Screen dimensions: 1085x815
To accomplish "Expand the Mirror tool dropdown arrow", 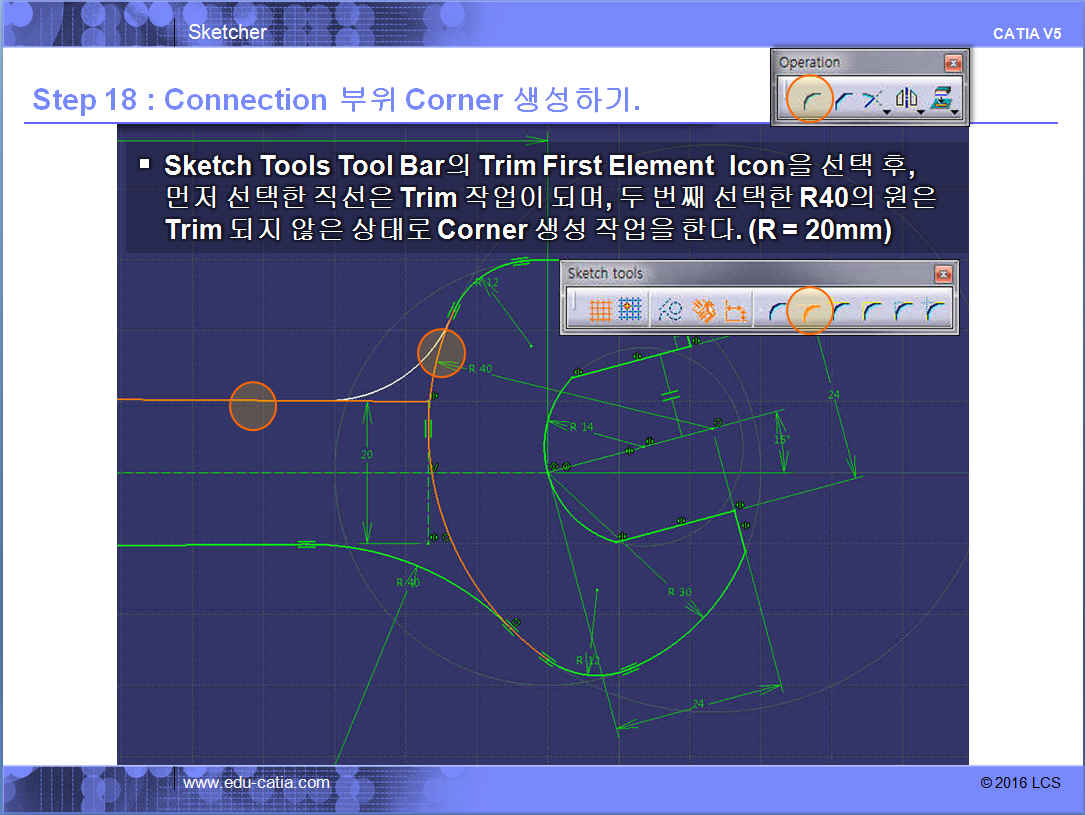I will [921, 113].
